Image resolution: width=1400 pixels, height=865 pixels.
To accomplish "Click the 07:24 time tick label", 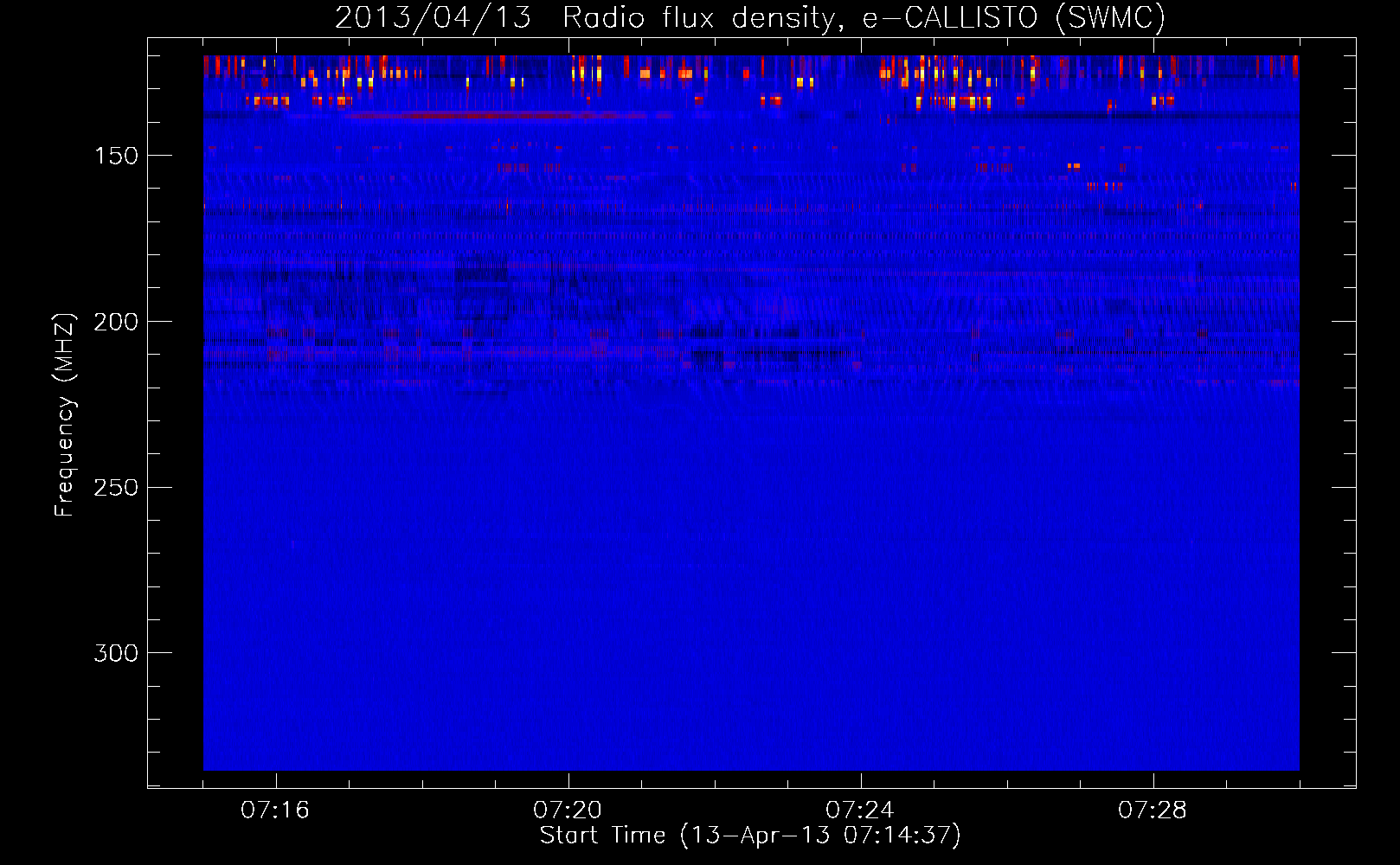I will pos(860,810).
